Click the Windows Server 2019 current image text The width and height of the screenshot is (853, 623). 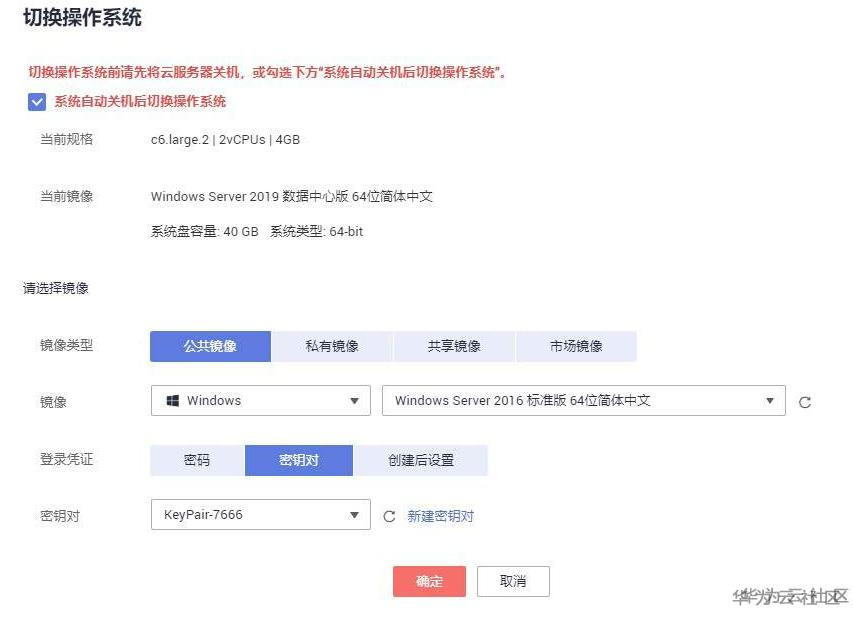[291, 197]
